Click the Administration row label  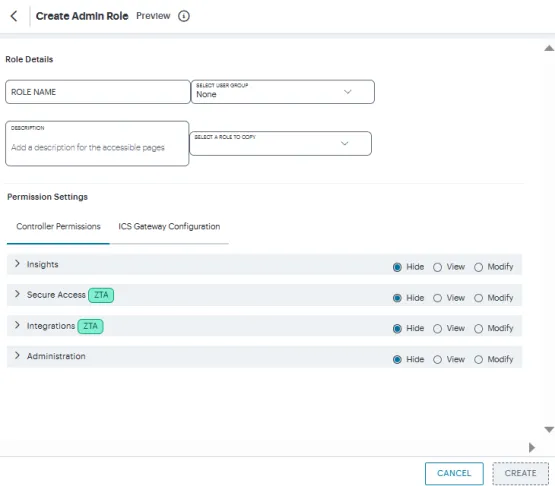tap(56, 356)
